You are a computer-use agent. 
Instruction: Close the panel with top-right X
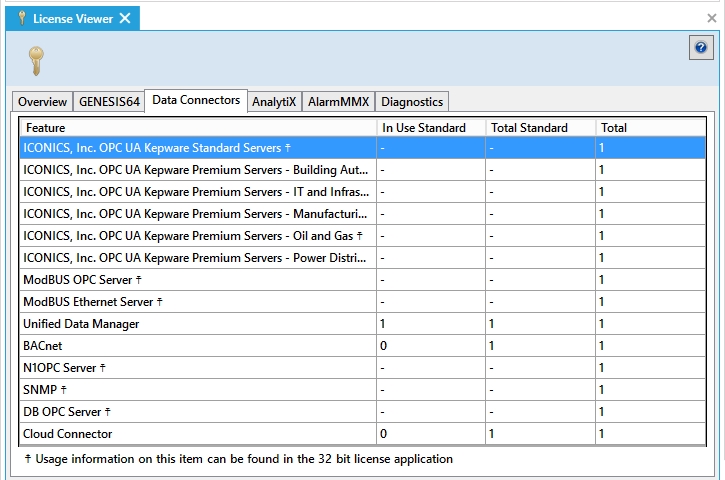point(711,18)
